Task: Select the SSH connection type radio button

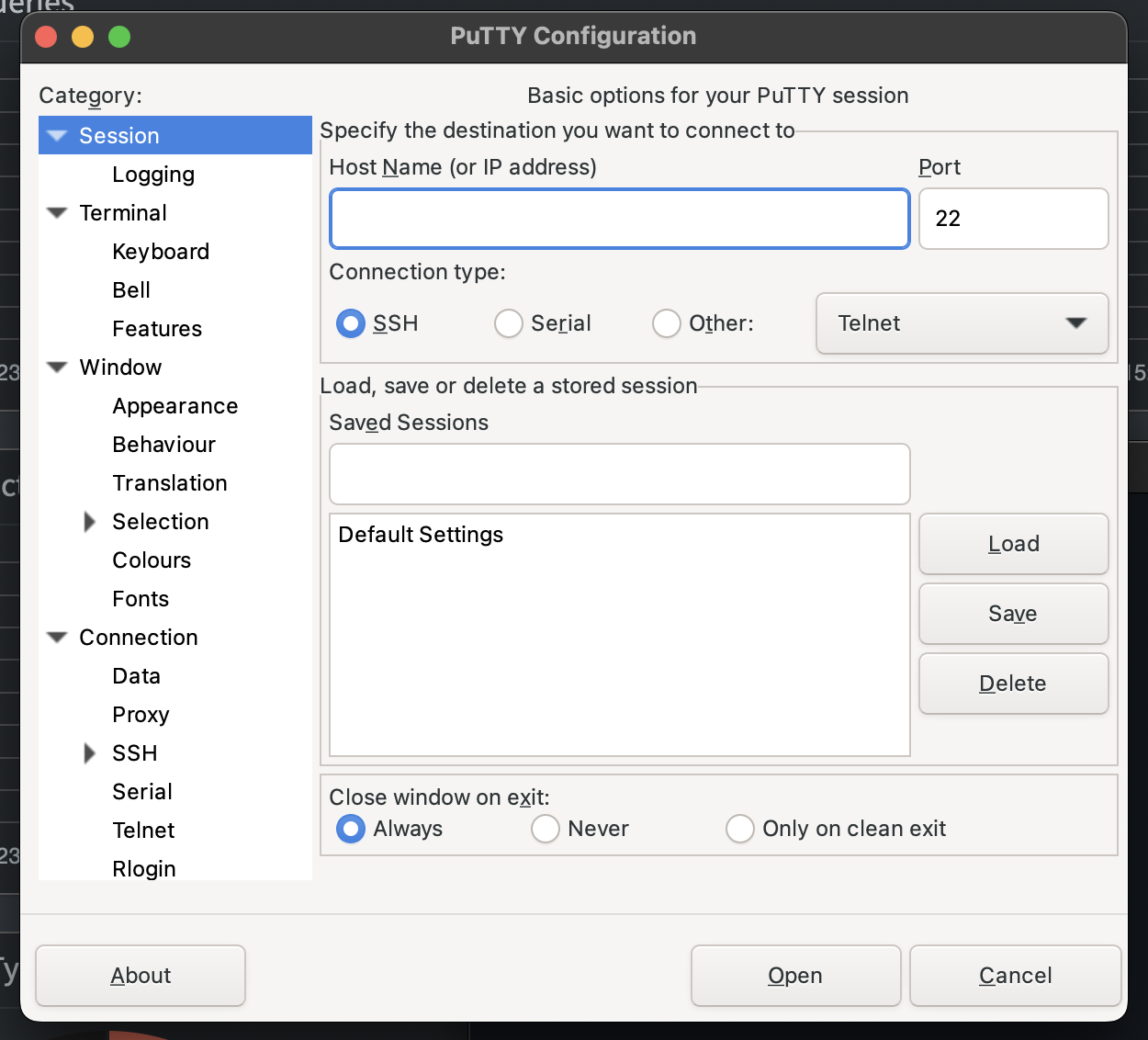Action: [351, 323]
